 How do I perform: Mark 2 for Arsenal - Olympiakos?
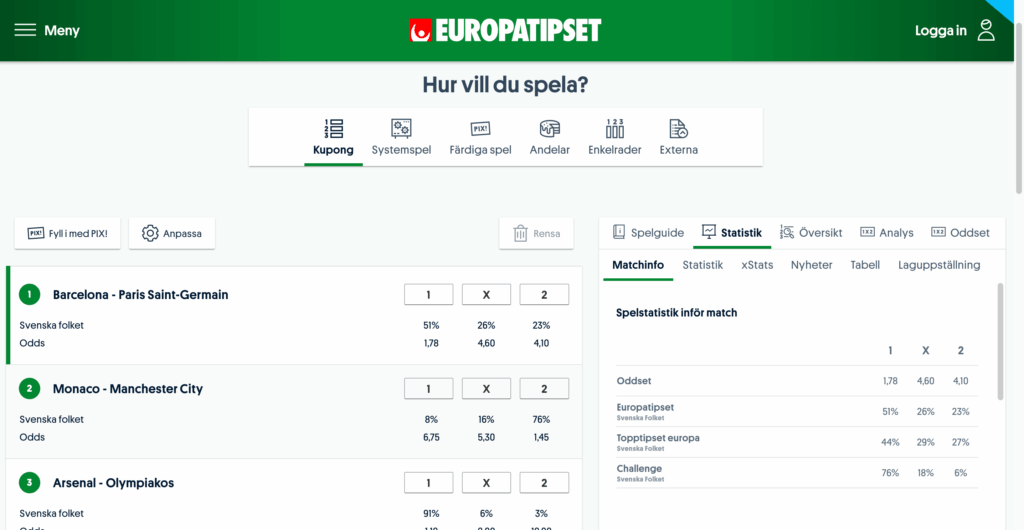click(x=544, y=483)
